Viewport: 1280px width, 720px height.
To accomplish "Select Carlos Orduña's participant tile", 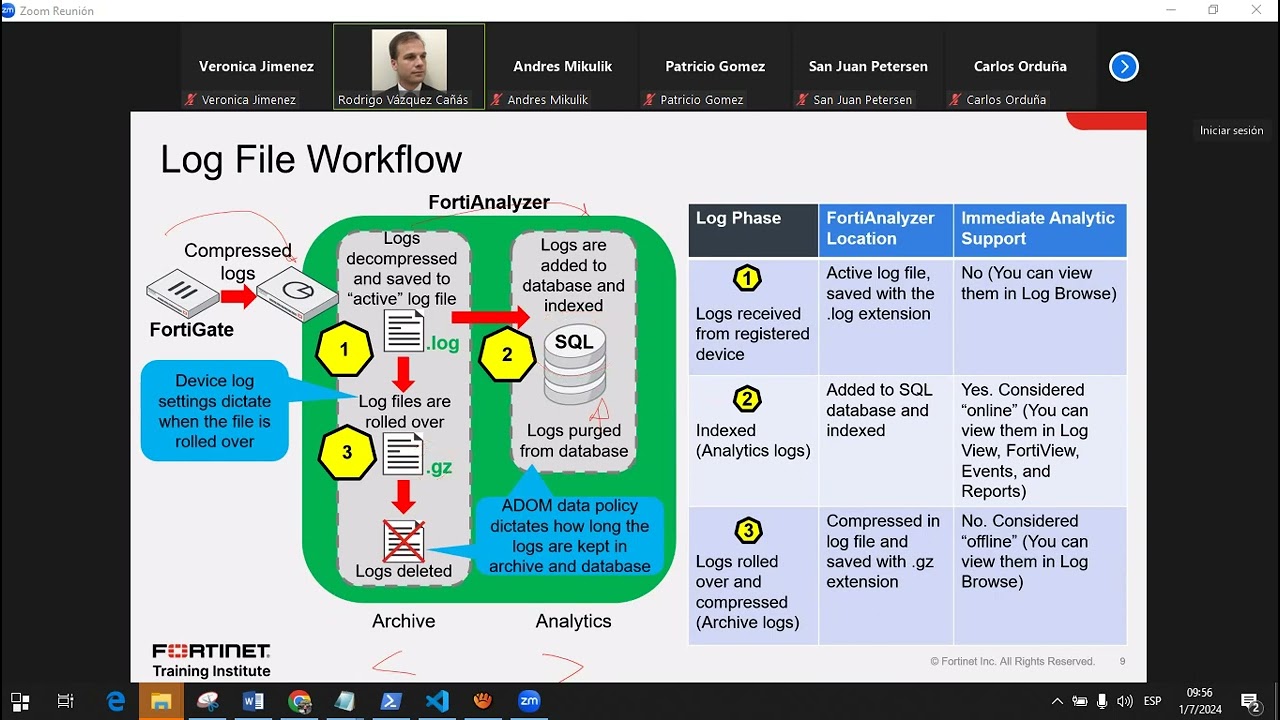I will [x=1020, y=67].
